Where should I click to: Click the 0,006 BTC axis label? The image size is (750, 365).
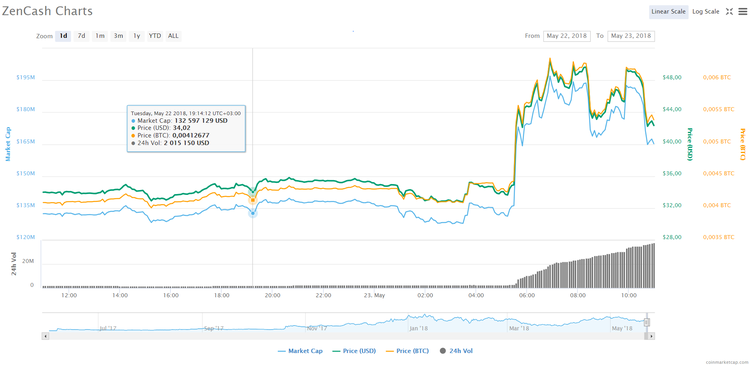click(717, 77)
